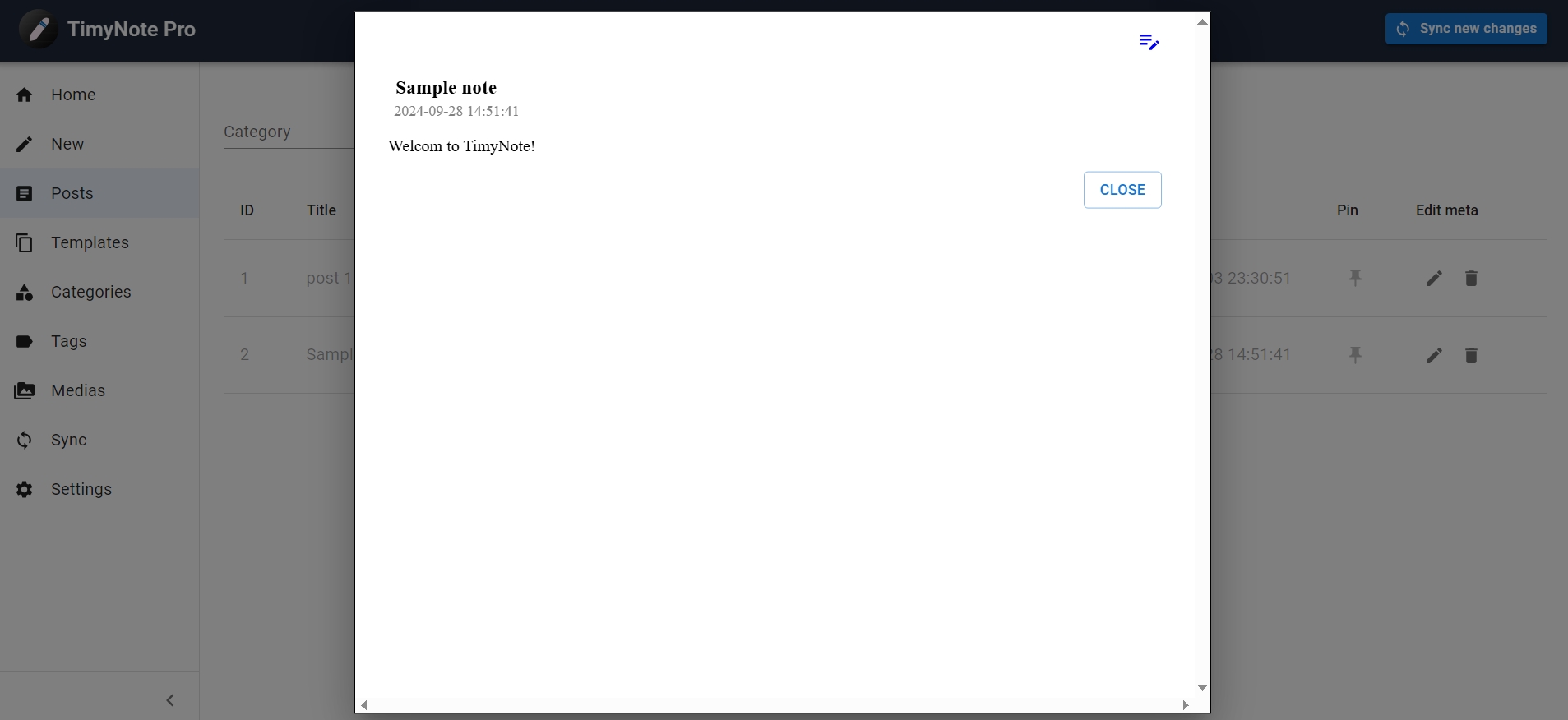Viewport: 1568px width, 720px height.
Task: Open the Medias section
Action: pyautogui.click(x=77, y=390)
